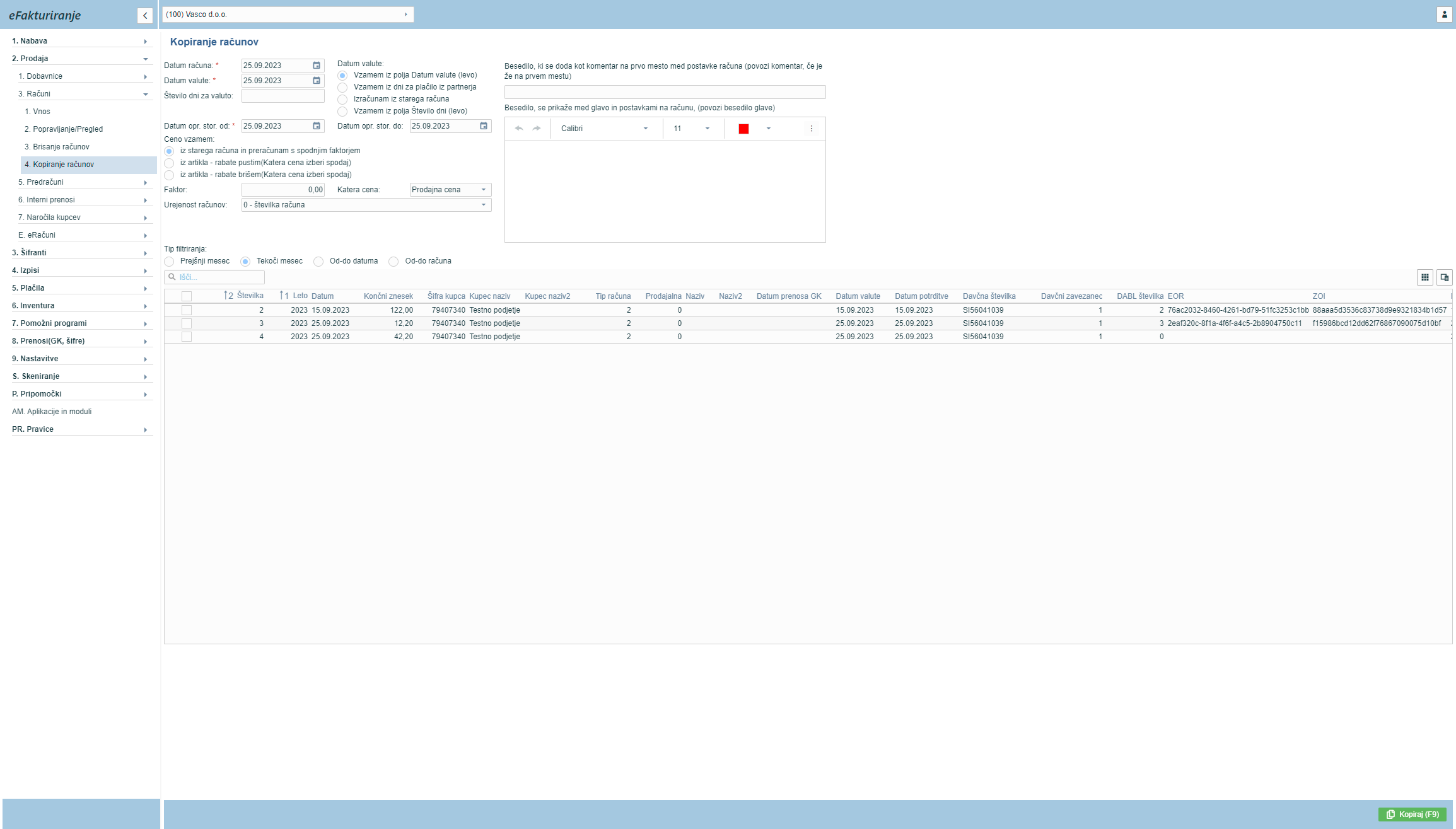Click the 'Končni znesek' column header

[x=388, y=296]
